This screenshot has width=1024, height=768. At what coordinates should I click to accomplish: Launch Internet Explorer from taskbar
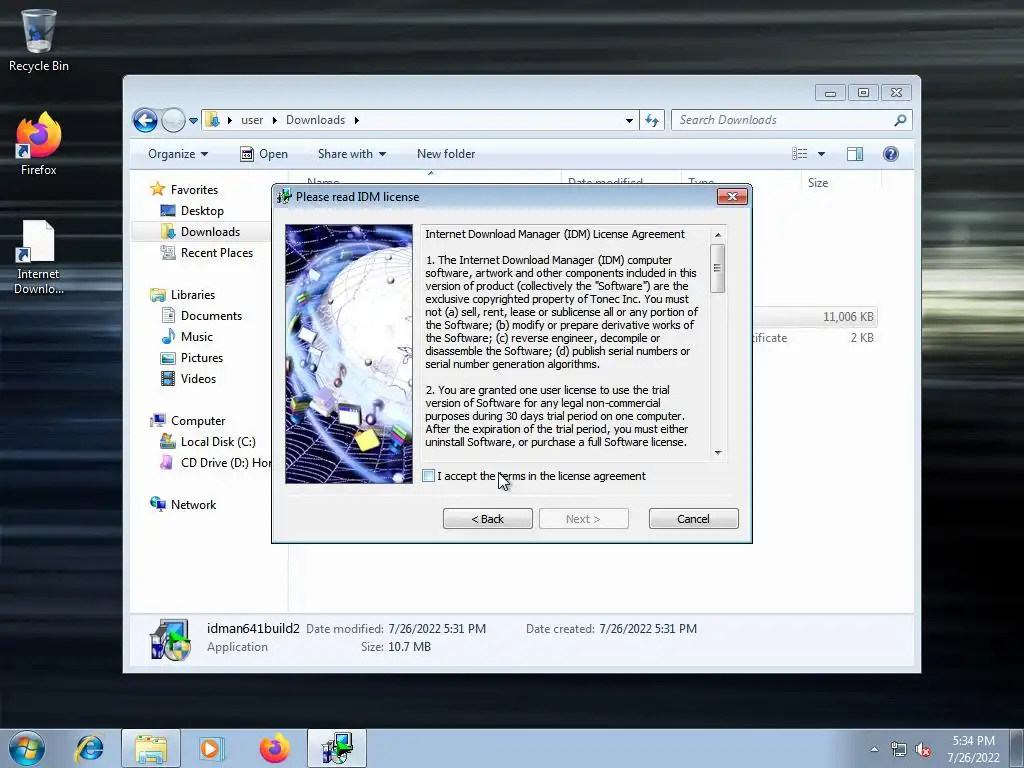(x=89, y=748)
